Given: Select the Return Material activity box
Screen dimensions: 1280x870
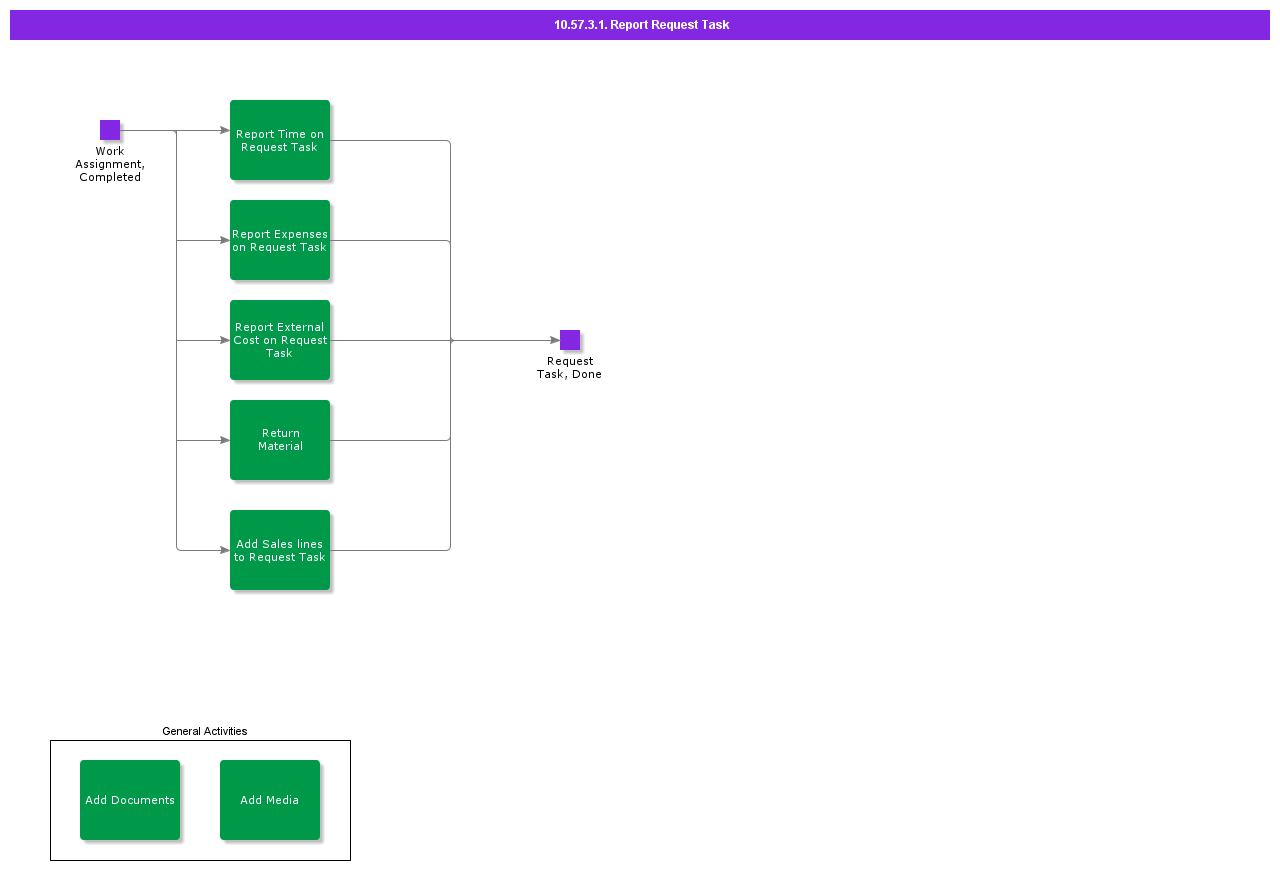Looking at the screenshot, I should click(280, 440).
